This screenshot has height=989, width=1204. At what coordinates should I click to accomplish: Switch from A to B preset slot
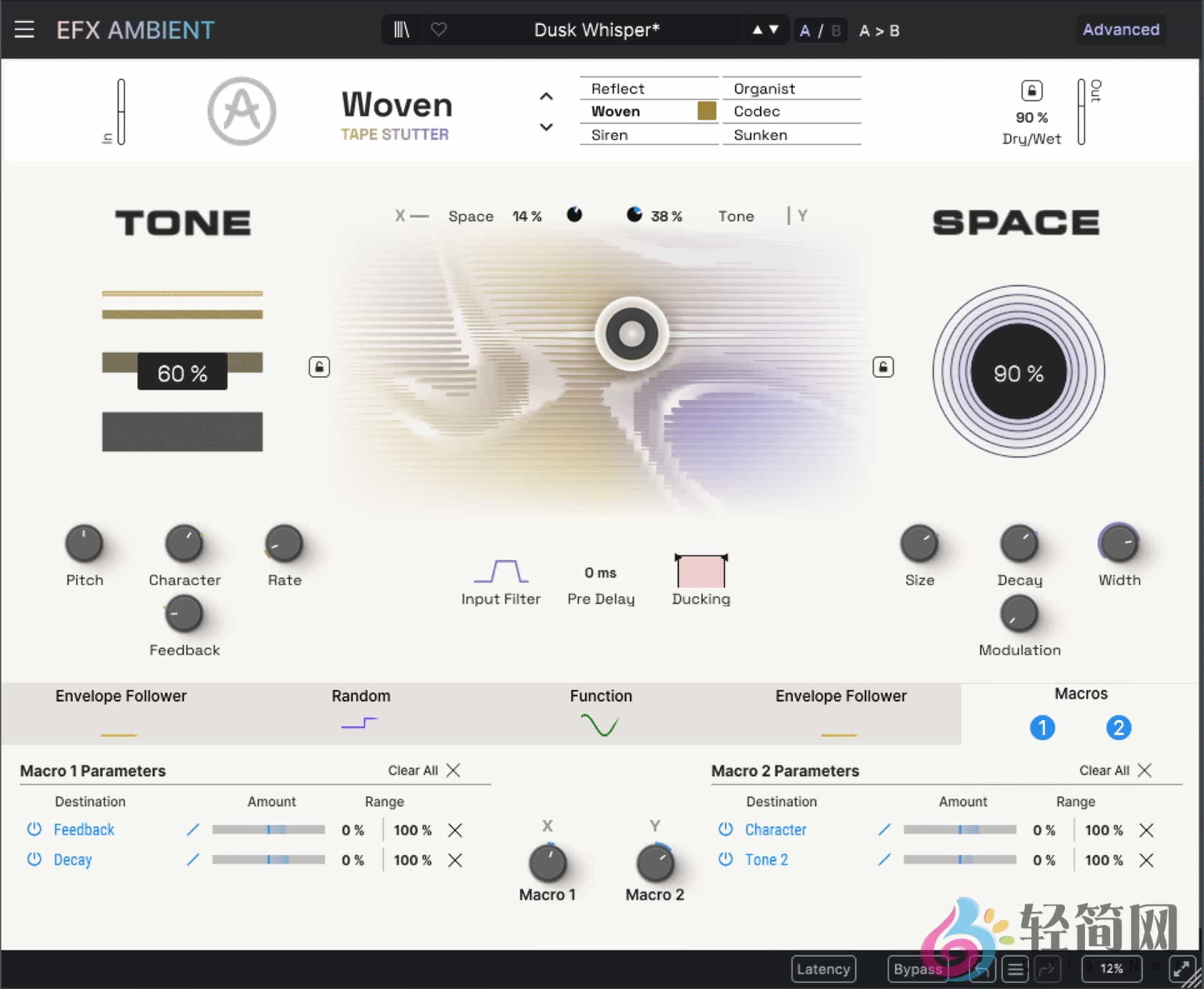pyautogui.click(x=836, y=30)
